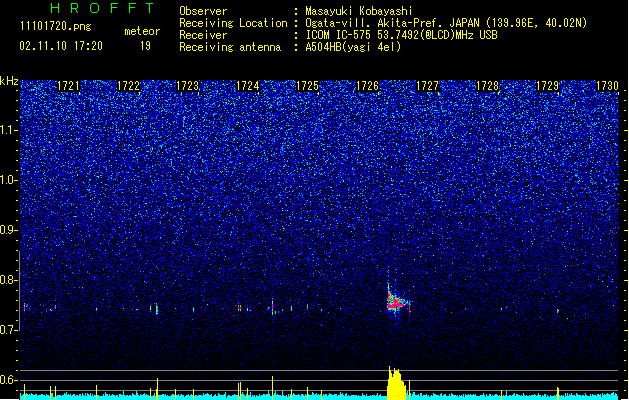Click the 1728 time marker

click(487, 86)
